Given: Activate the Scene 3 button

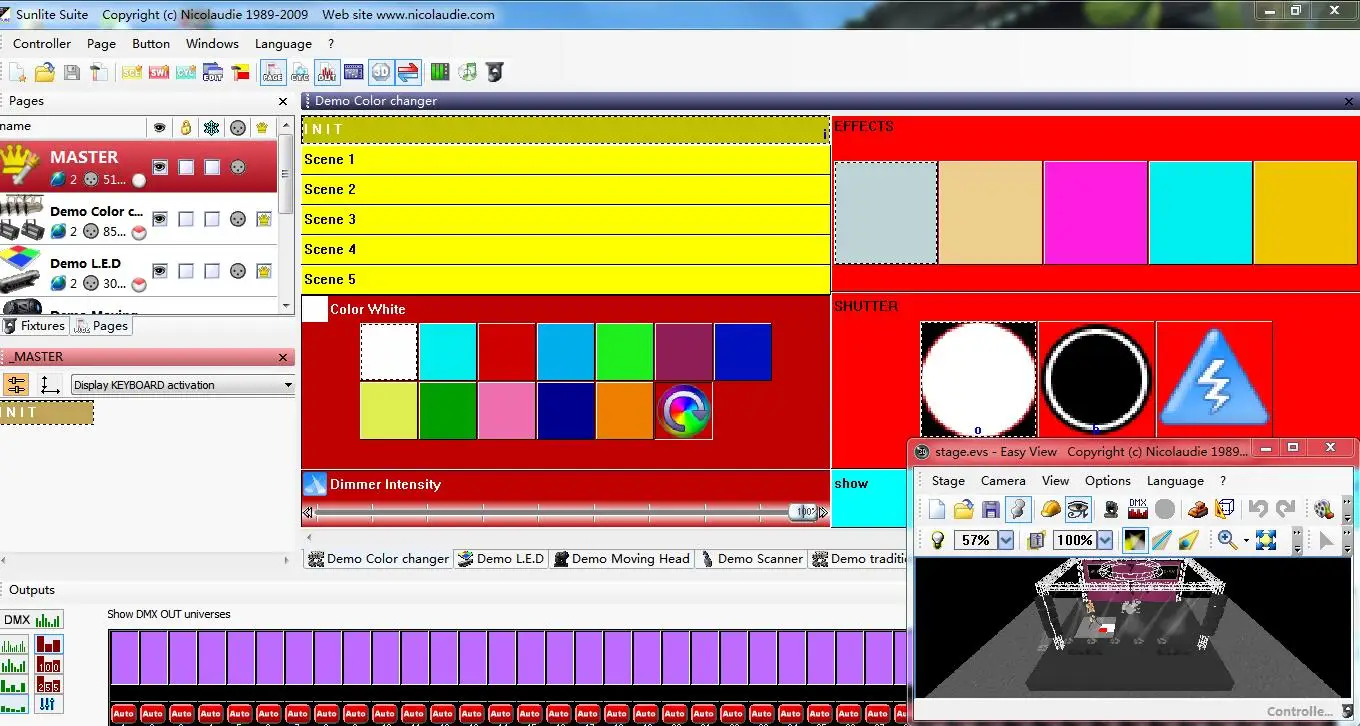Looking at the screenshot, I should [565, 220].
